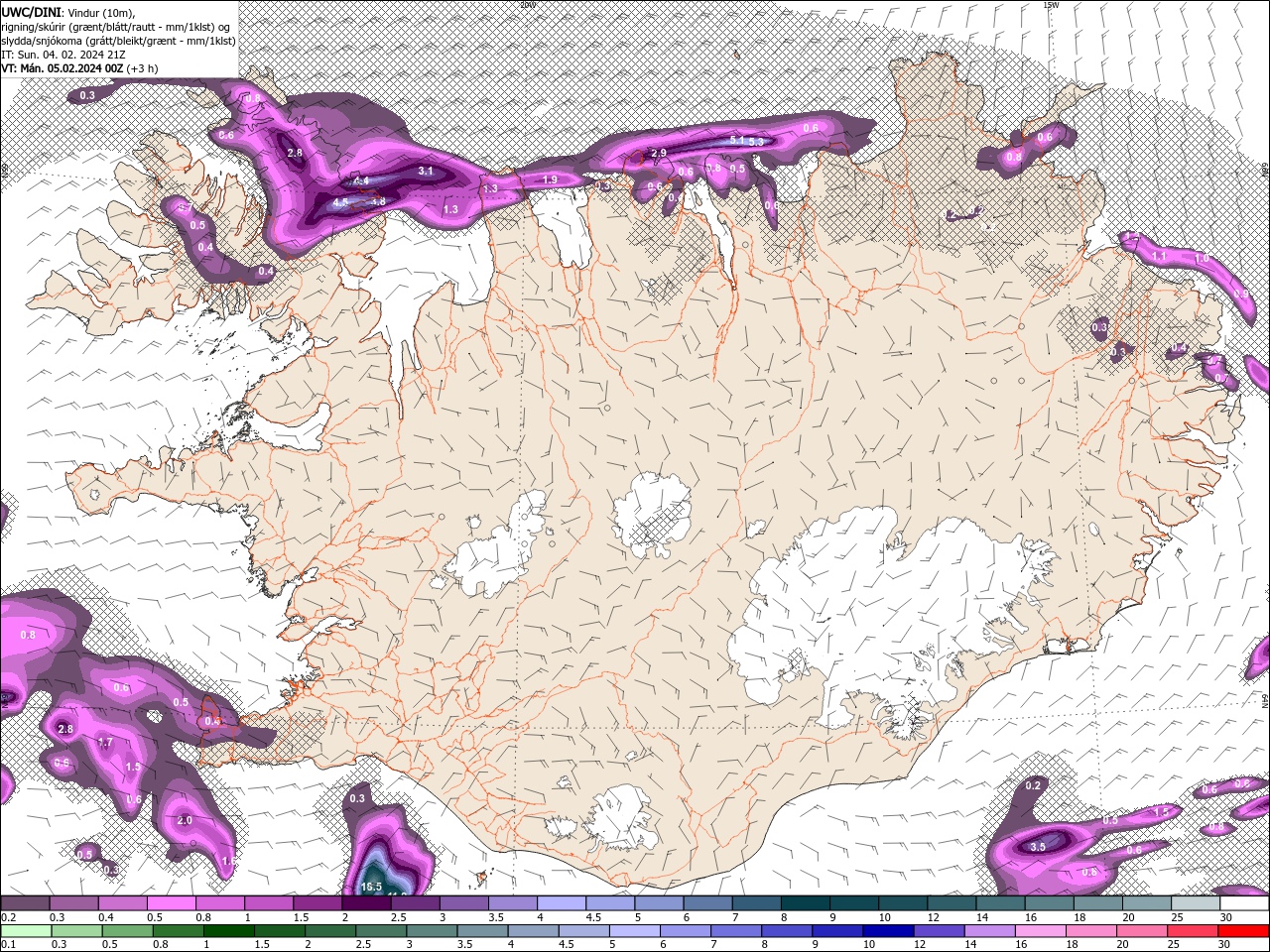
Task: Pick the grey-teal 20 swatch, upper legend row
Action: (1146, 903)
